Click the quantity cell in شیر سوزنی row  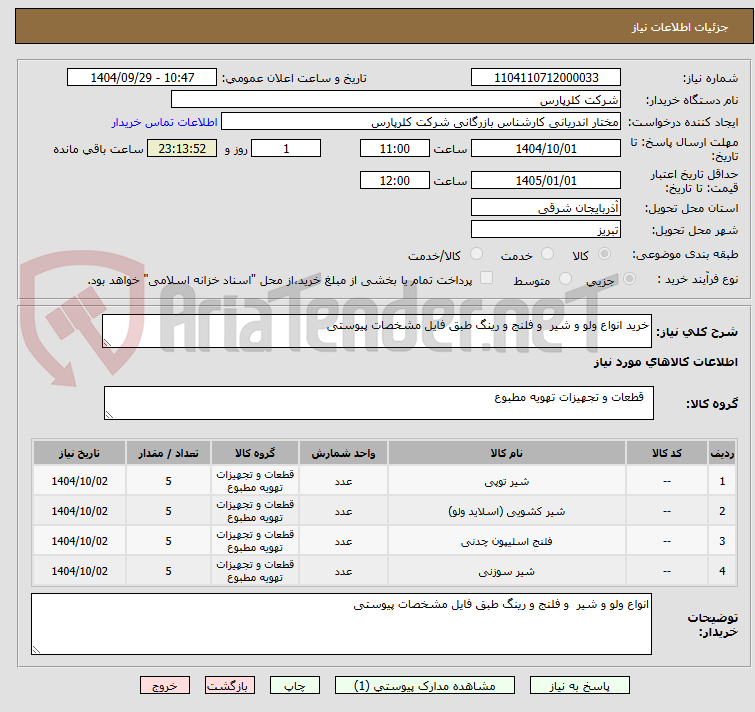point(168,571)
